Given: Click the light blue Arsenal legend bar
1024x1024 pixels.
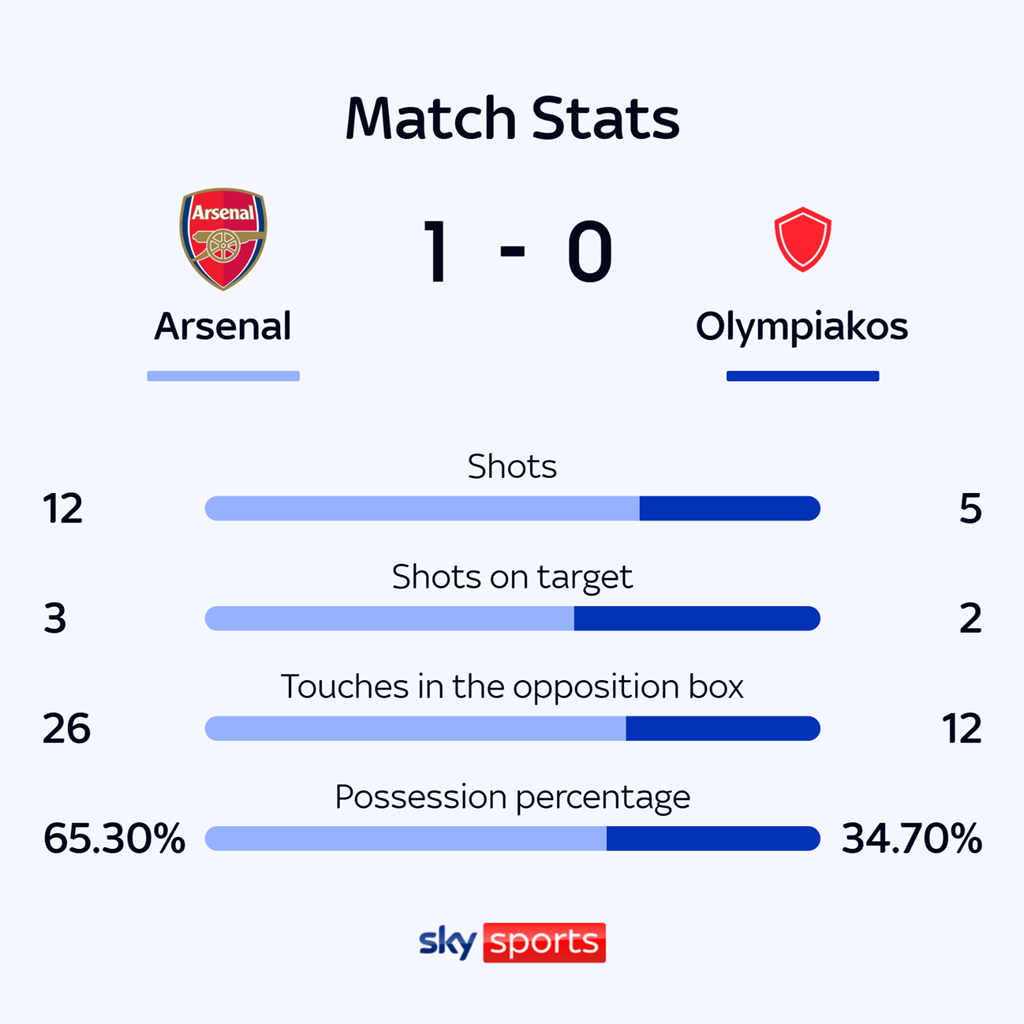Looking at the screenshot, I should pos(223,376).
